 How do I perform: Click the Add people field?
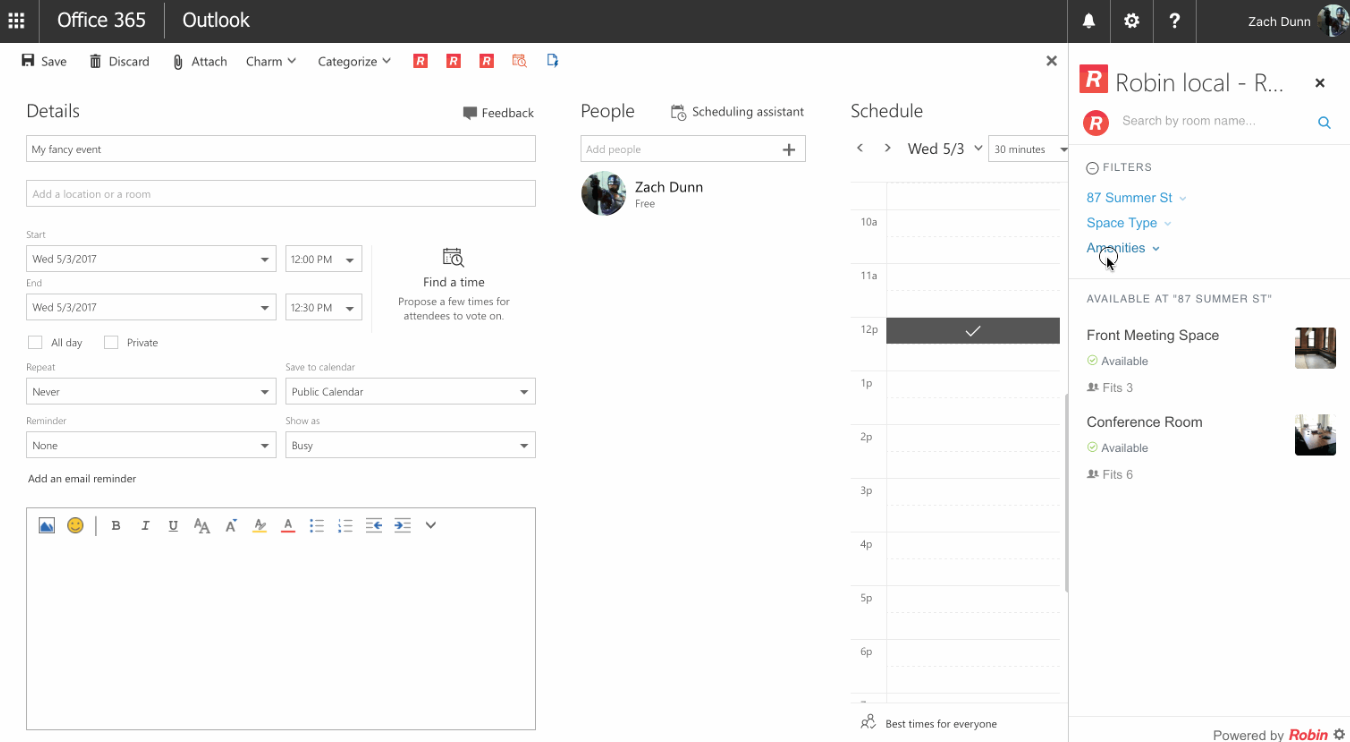tap(680, 149)
